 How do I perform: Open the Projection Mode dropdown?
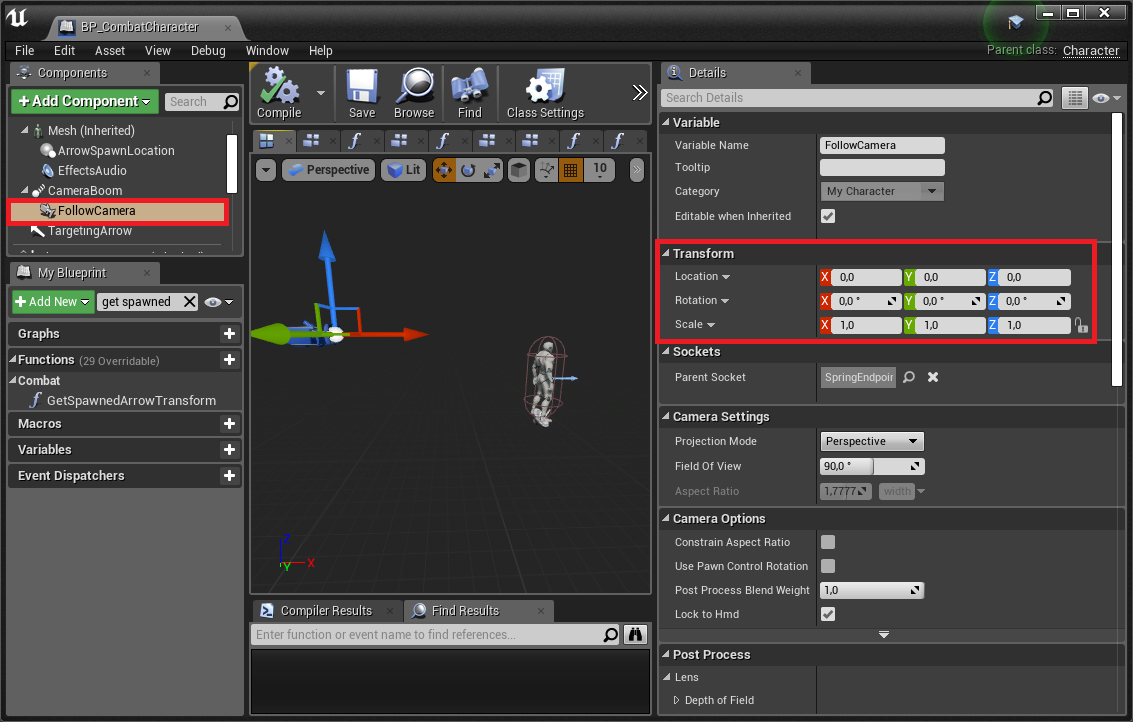pos(872,441)
